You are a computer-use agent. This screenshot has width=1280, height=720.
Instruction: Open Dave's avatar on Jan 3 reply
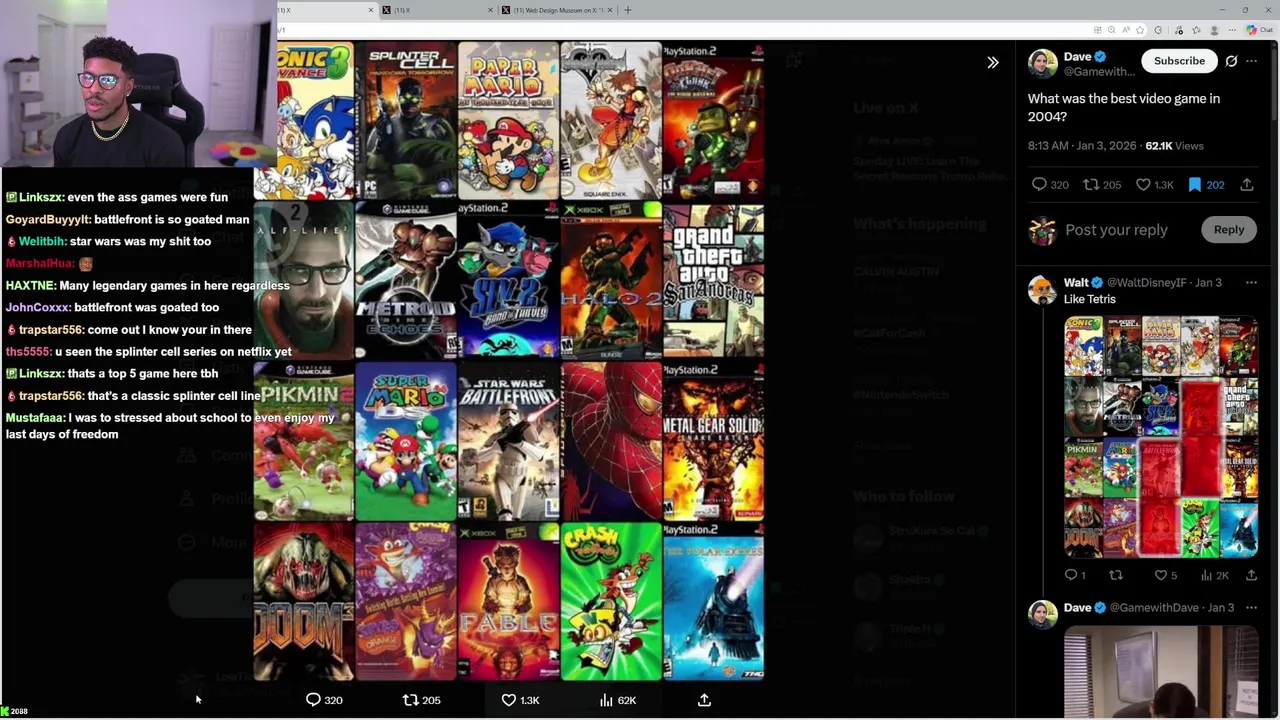point(1042,614)
